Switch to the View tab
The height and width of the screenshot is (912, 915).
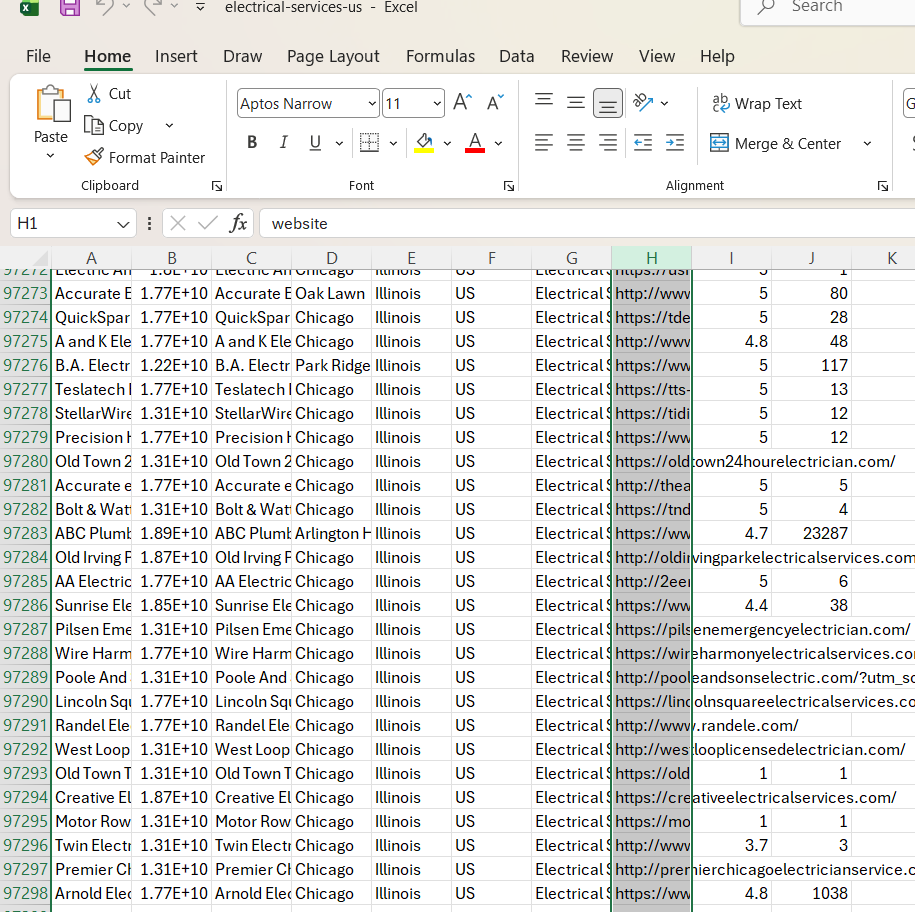pyautogui.click(x=656, y=56)
